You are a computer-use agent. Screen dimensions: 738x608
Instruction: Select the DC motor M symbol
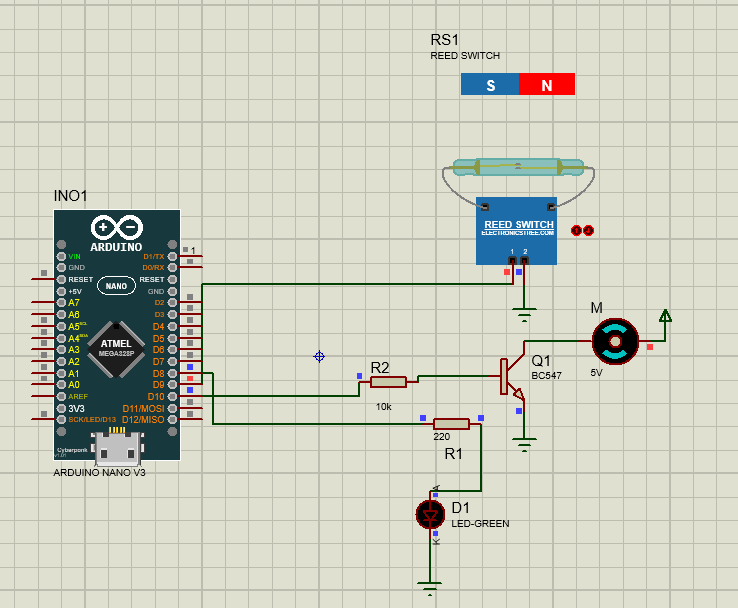click(615, 342)
